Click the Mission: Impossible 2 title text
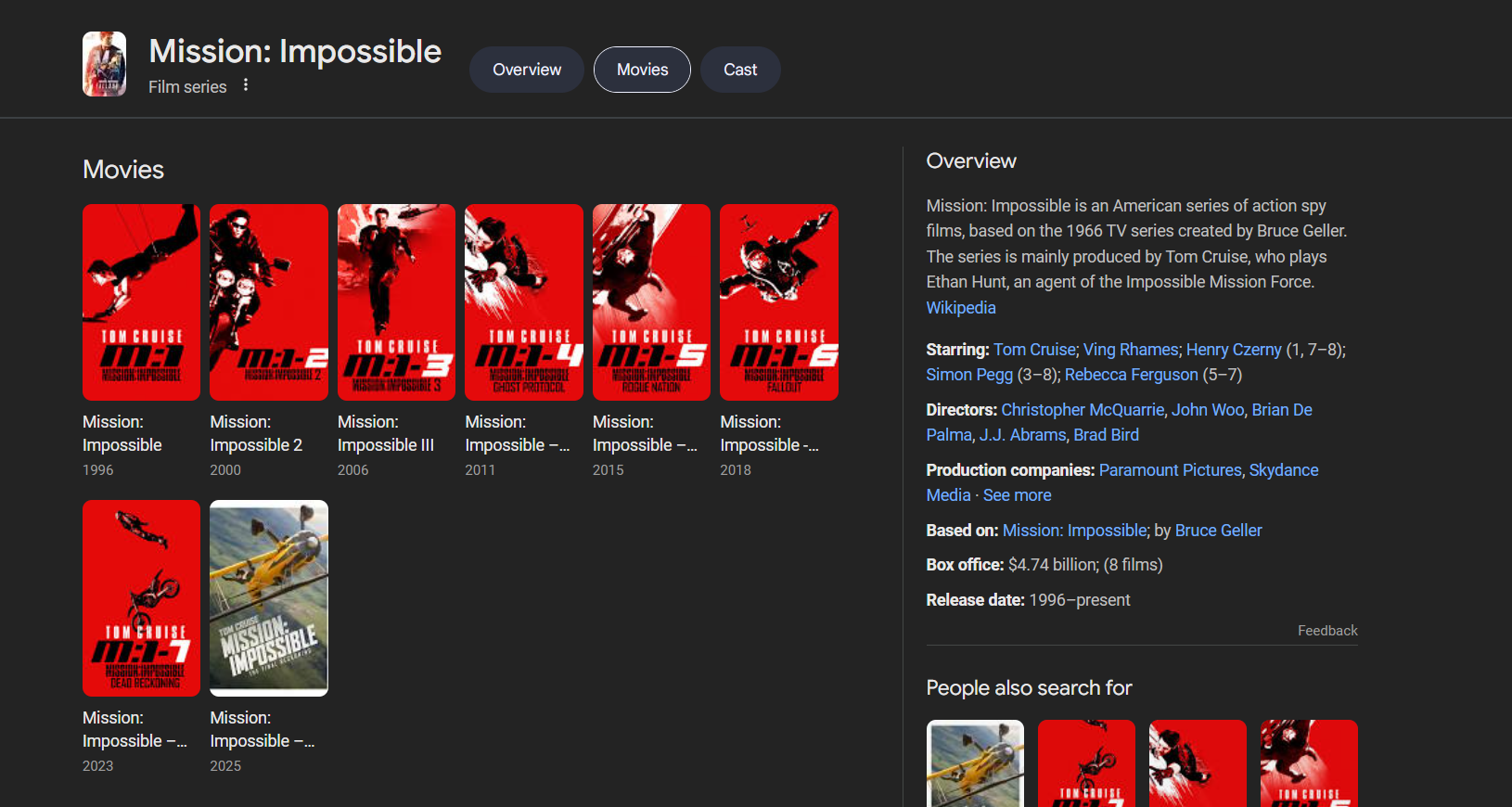The width and height of the screenshot is (1512, 807). [x=256, y=433]
